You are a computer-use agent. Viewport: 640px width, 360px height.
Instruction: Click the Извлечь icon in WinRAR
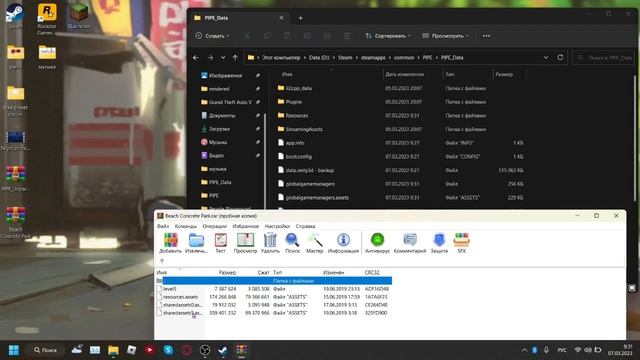pos(196,243)
